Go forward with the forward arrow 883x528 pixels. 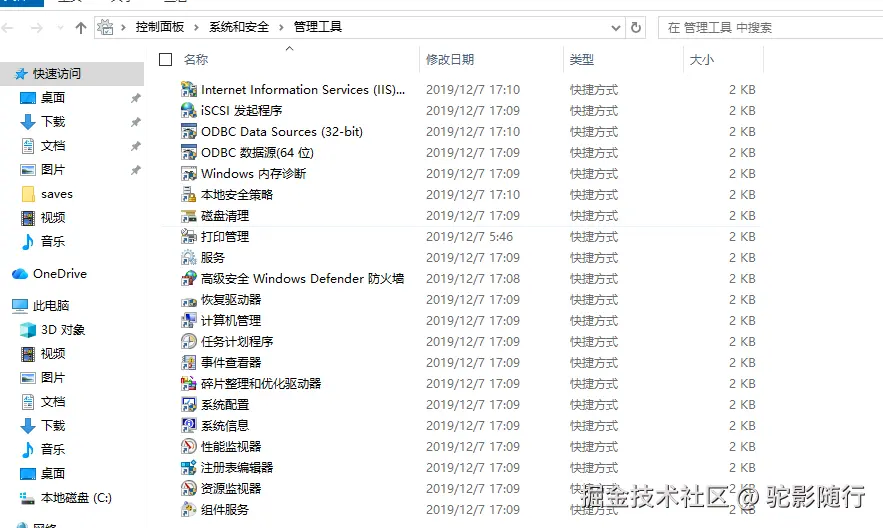pos(37,28)
